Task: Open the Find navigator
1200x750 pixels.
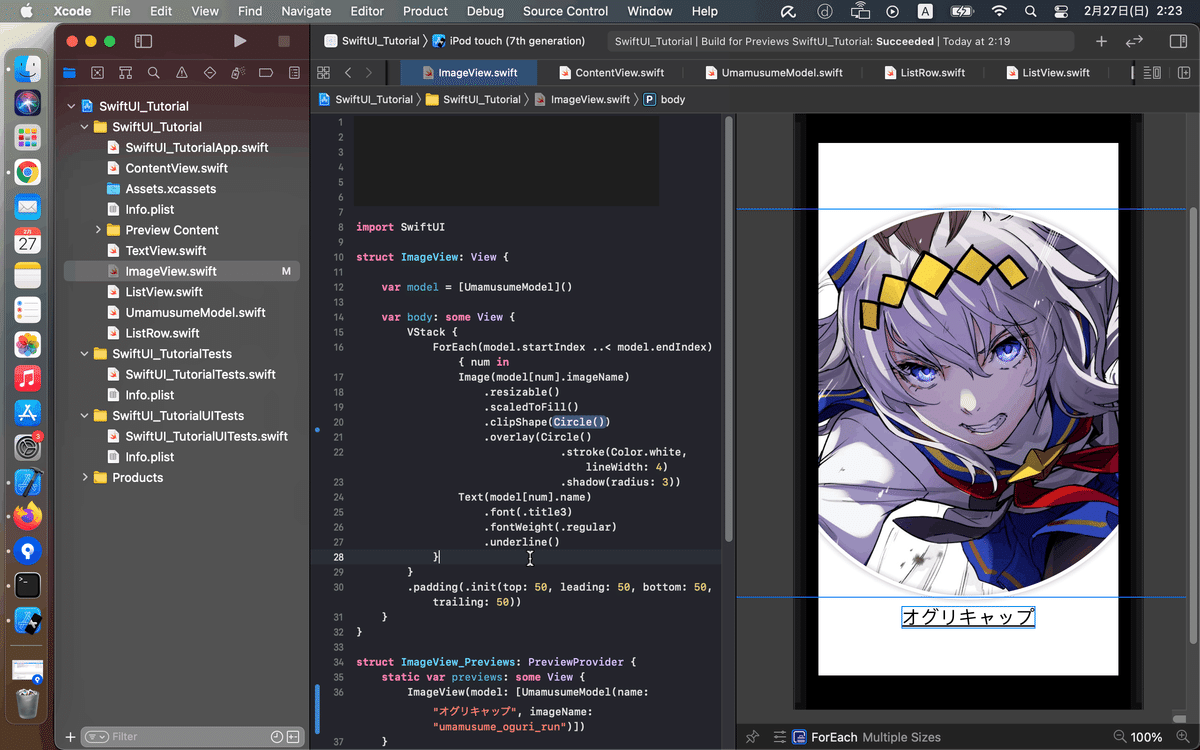Action: [153, 73]
